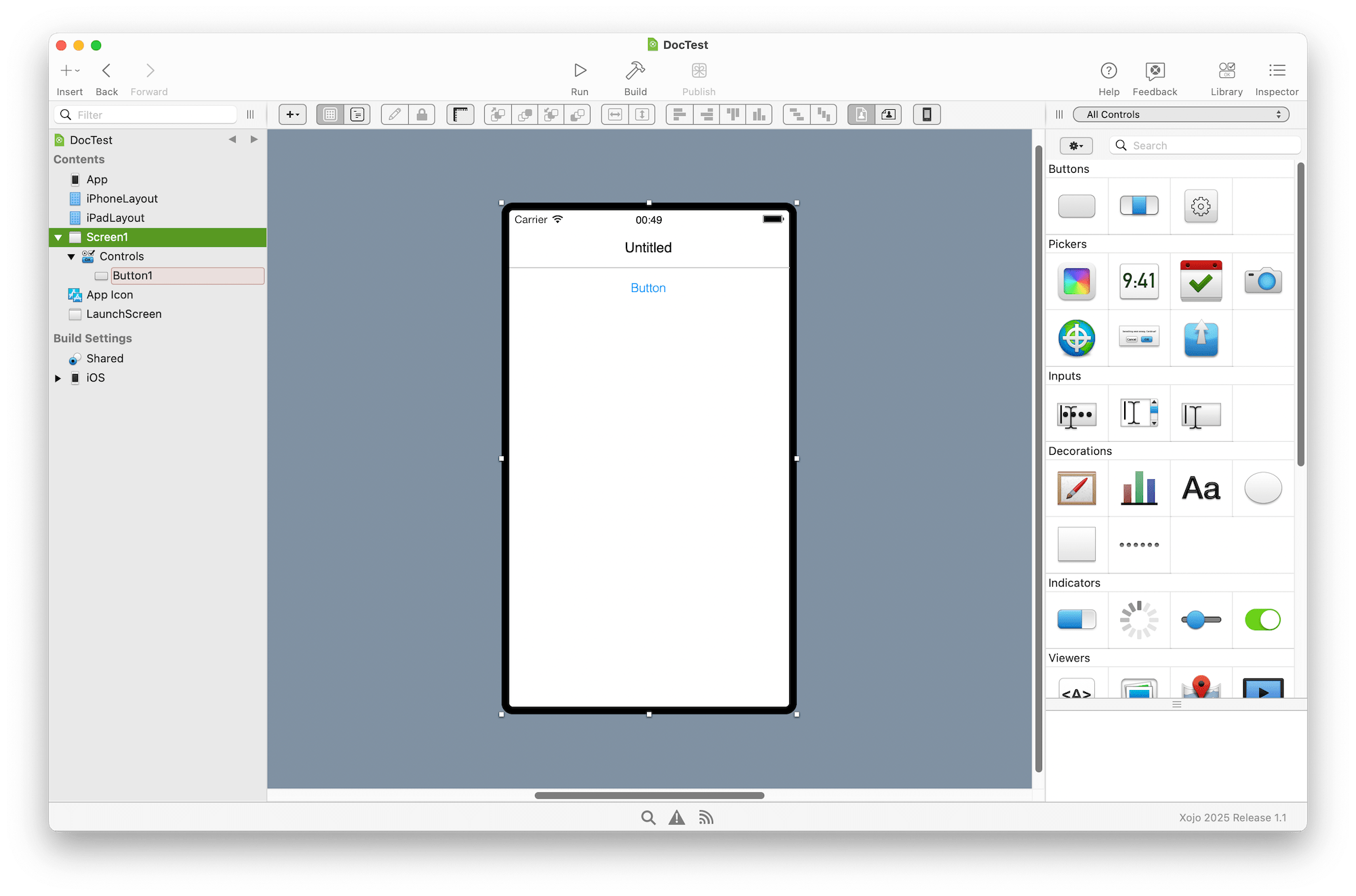
Task: Open Xojo Help
Action: 1109,77
